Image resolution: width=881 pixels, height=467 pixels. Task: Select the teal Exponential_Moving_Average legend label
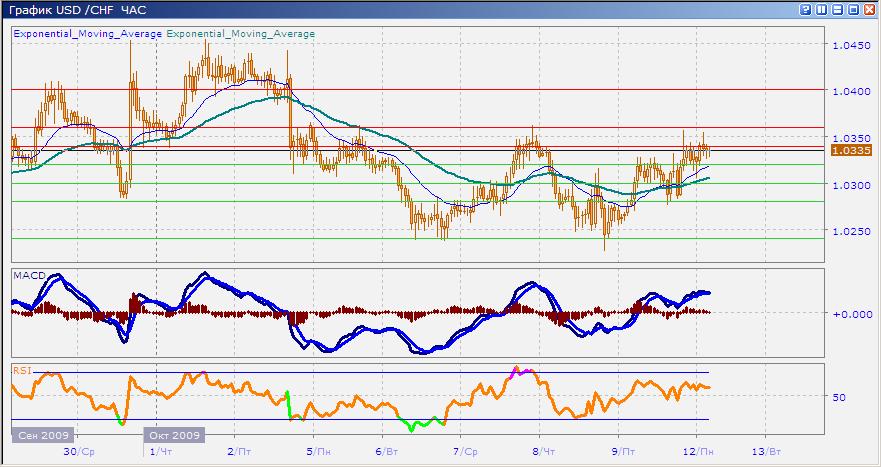241,33
